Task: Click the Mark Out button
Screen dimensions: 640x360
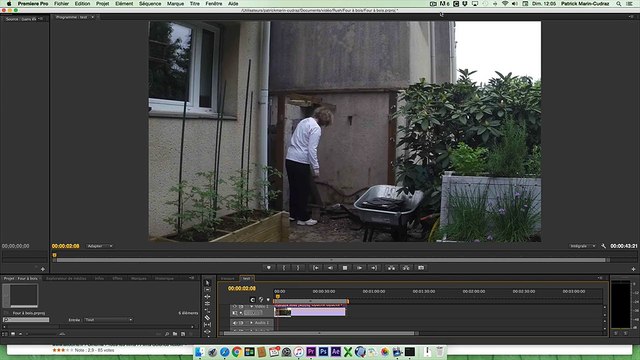Action: click(x=298, y=268)
